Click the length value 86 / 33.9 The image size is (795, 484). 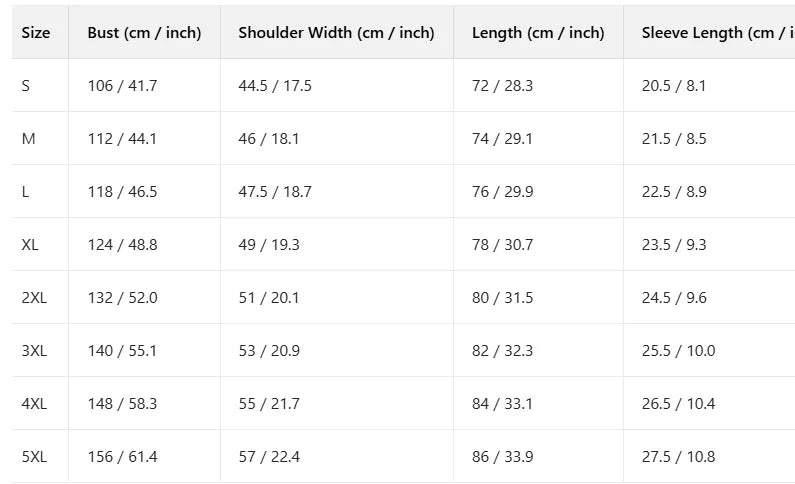coord(502,457)
